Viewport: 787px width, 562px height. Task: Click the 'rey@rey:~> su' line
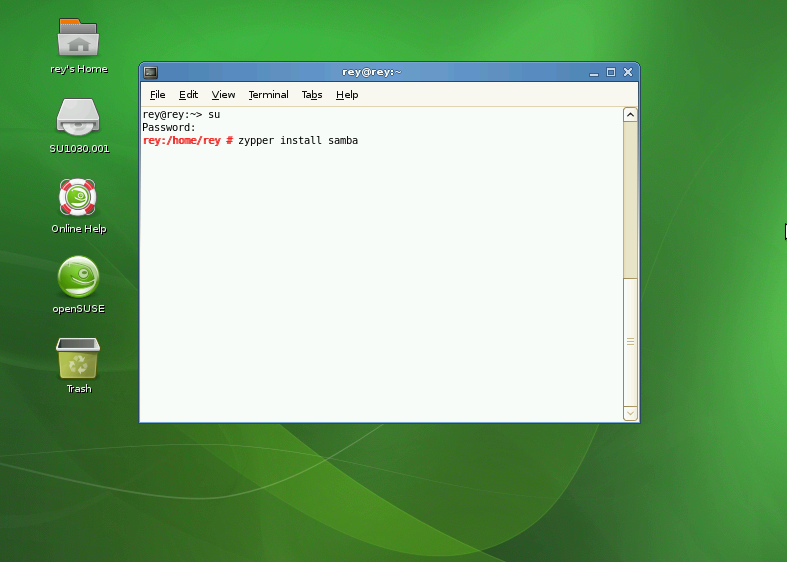181,114
